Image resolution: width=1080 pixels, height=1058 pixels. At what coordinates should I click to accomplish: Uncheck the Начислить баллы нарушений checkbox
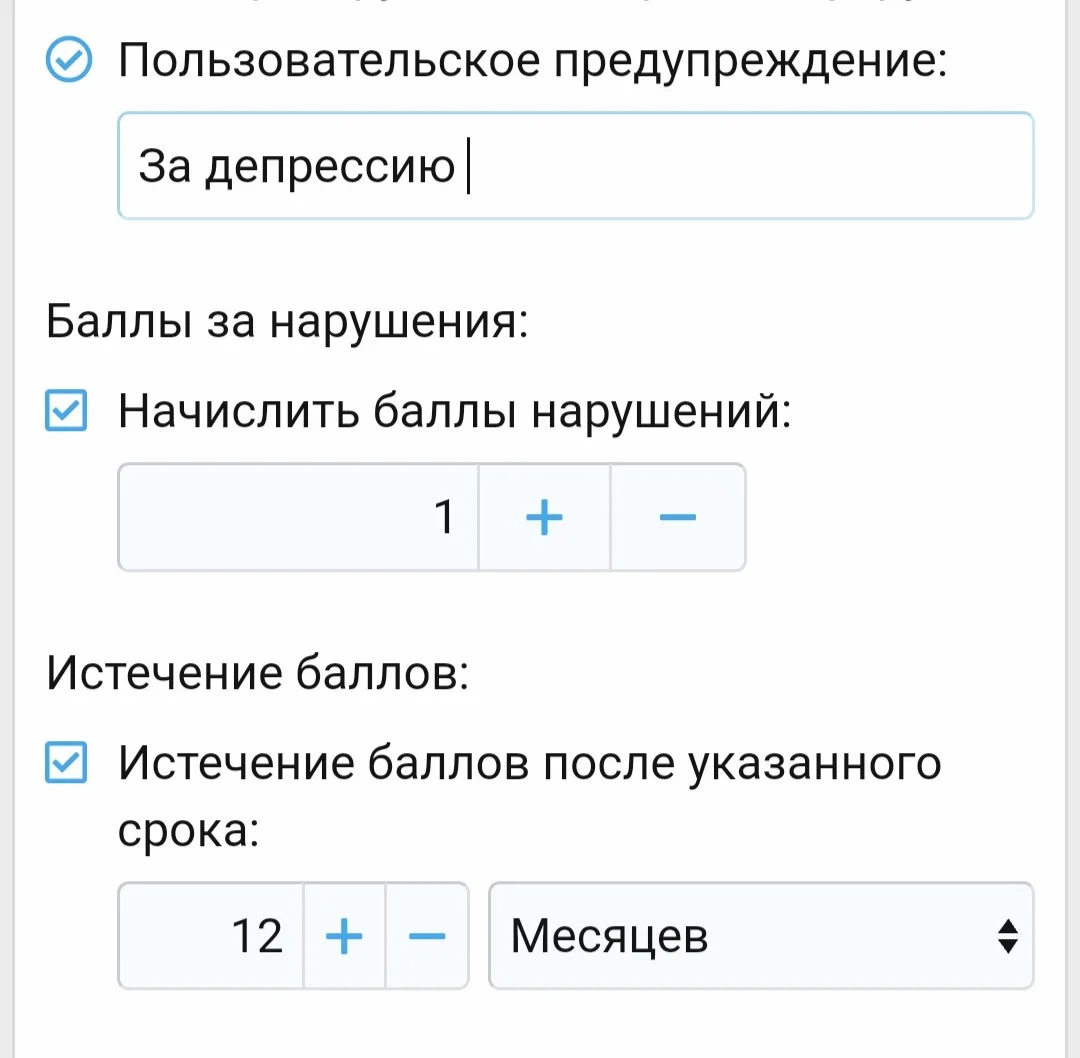(67, 412)
